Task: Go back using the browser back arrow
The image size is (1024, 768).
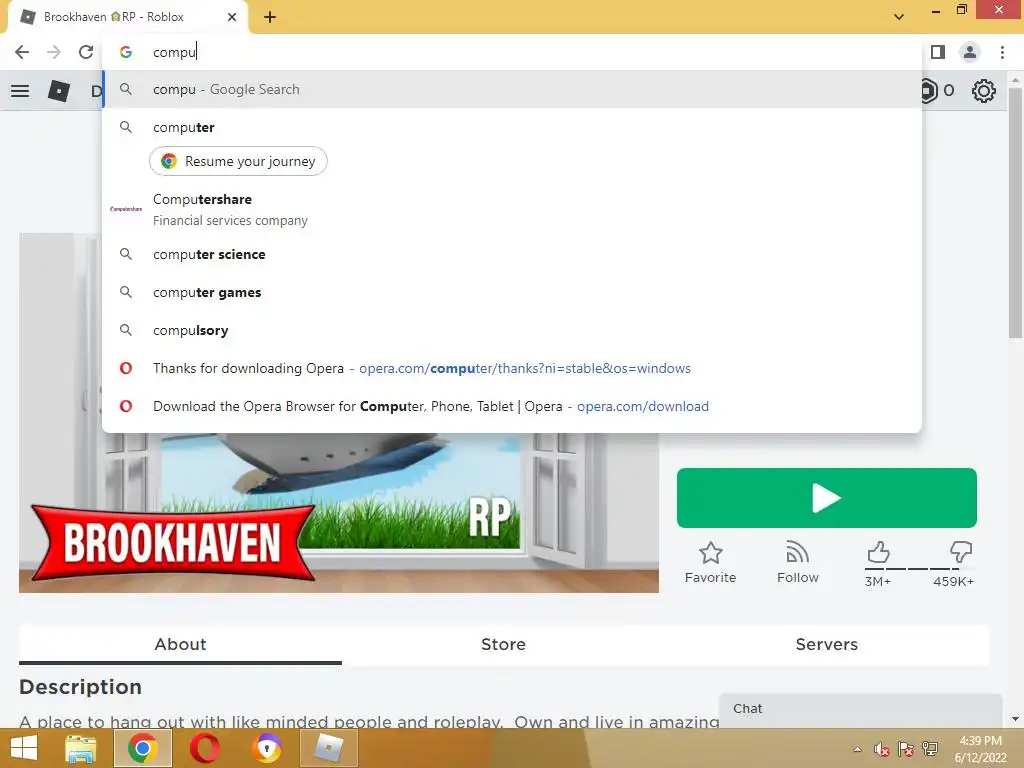Action: 22,52
